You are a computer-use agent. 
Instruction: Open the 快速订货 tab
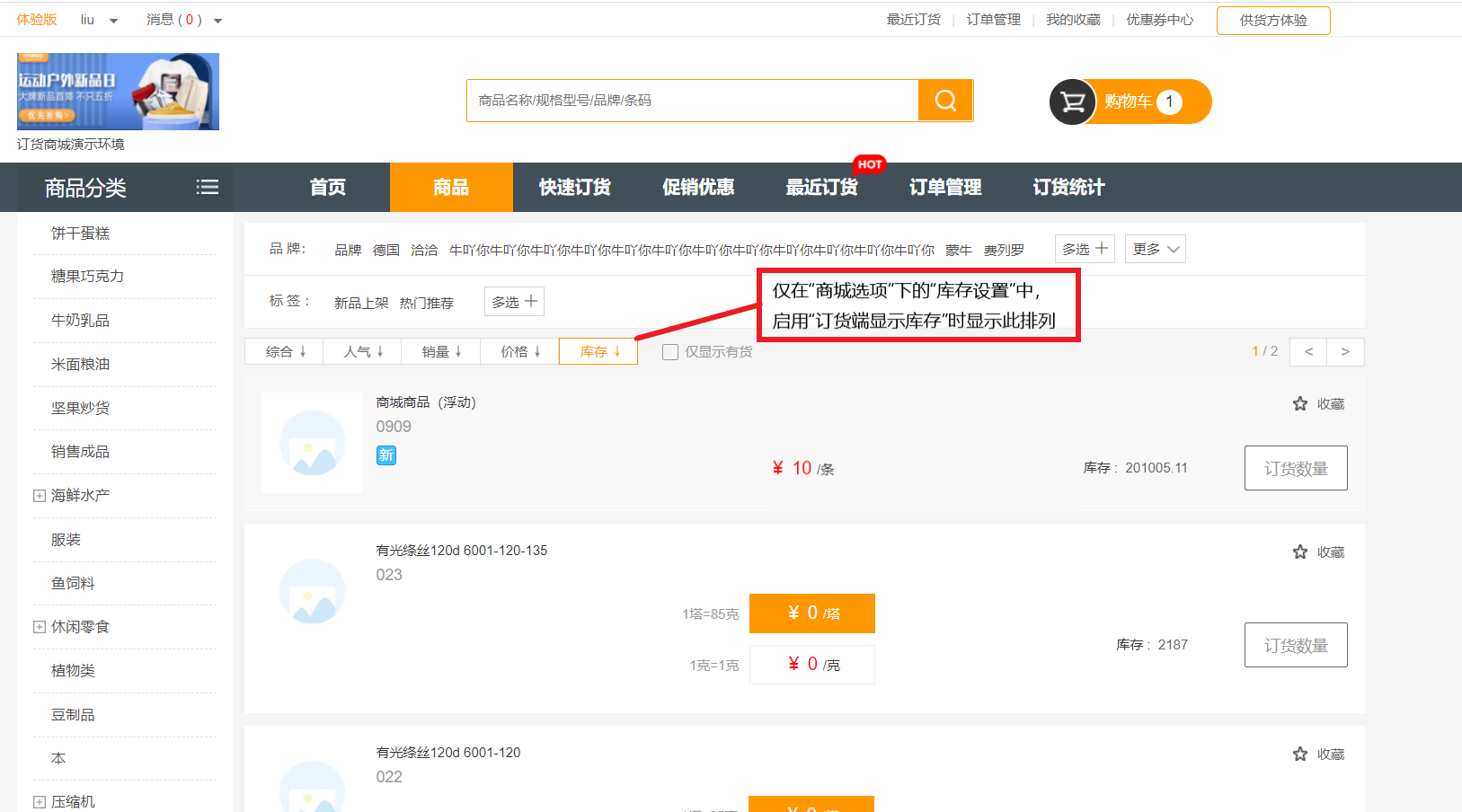click(575, 187)
